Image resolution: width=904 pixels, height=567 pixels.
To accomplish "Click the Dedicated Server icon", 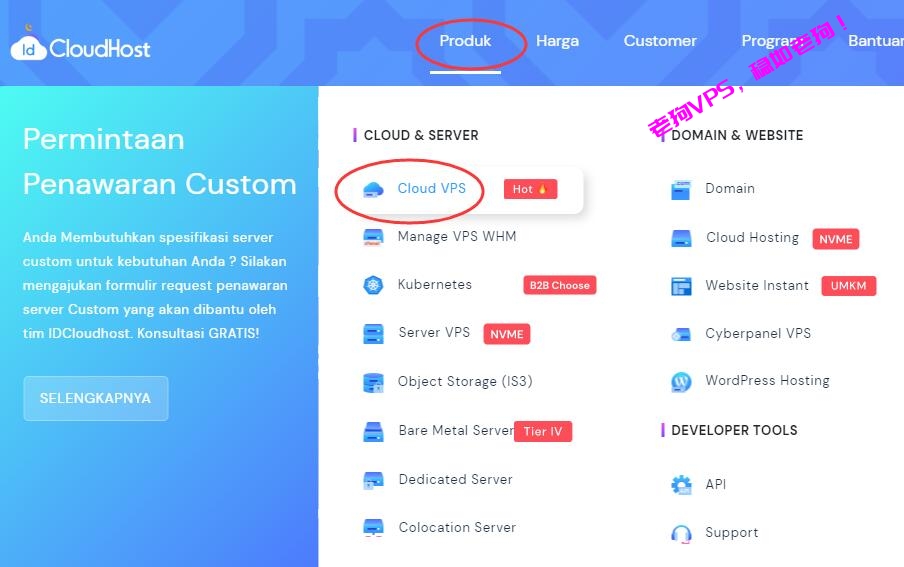I will (x=373, y=480).
